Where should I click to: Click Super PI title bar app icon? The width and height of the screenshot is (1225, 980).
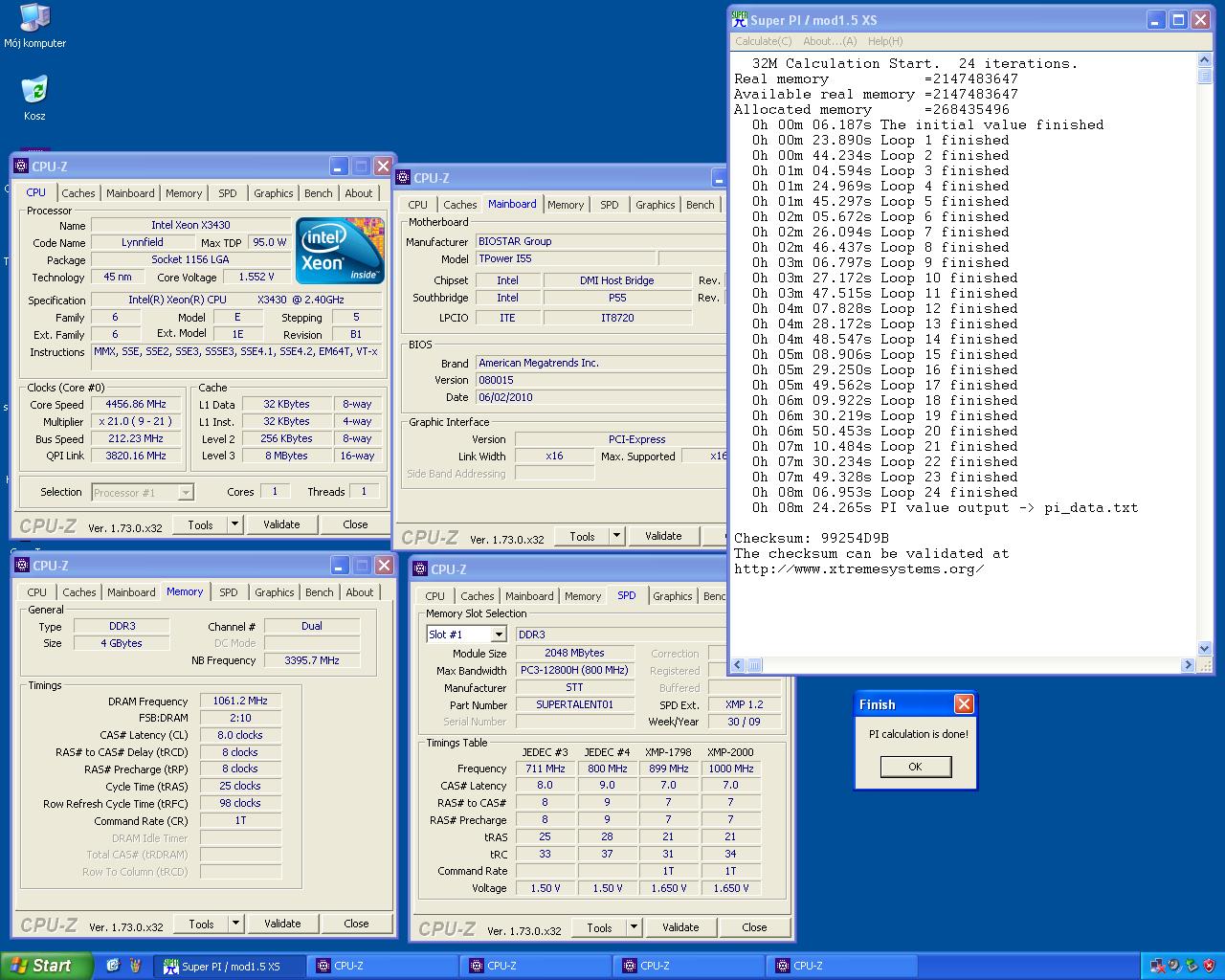739,19
